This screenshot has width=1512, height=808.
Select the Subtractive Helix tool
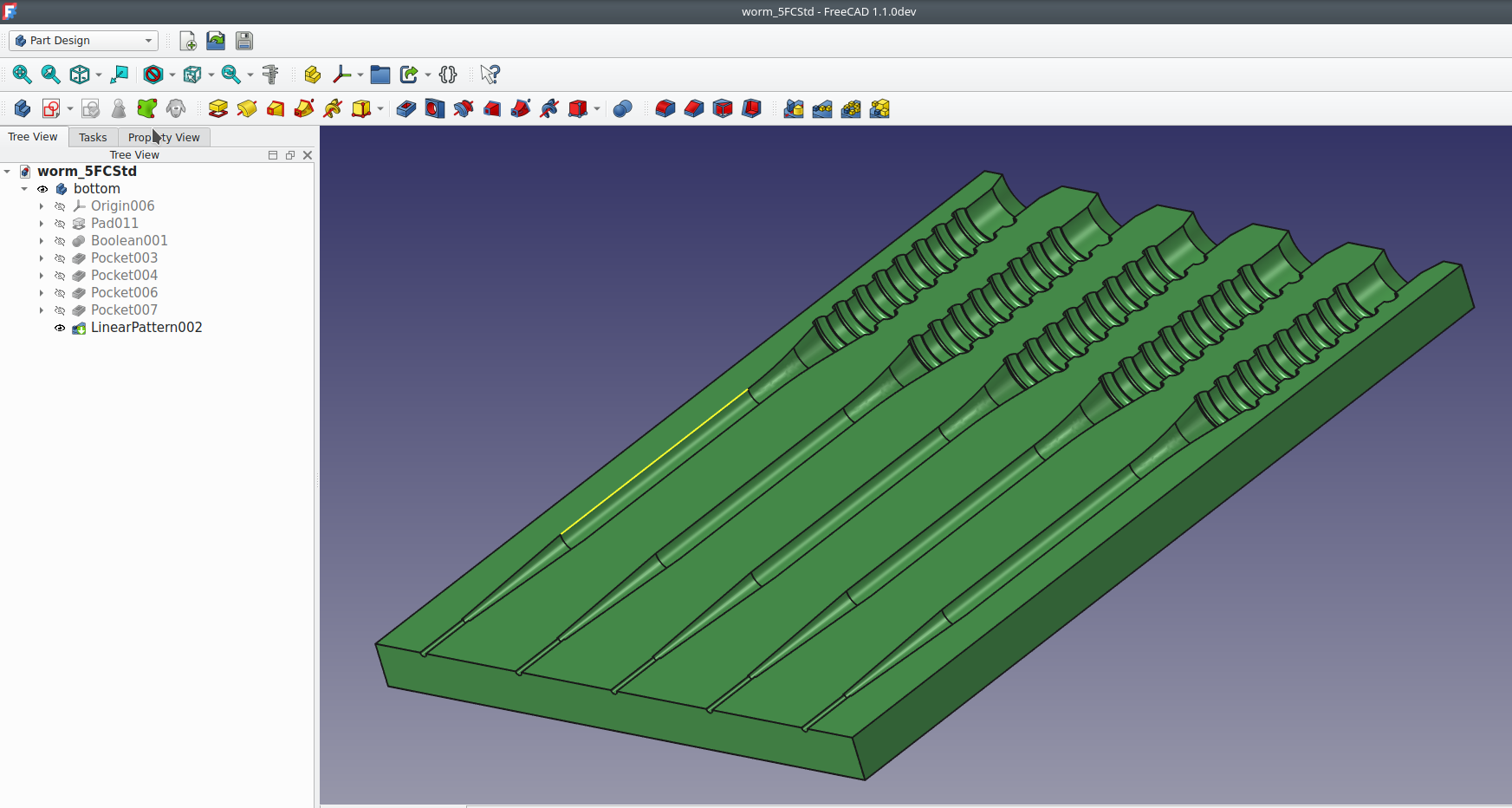(x=549, y=108)
